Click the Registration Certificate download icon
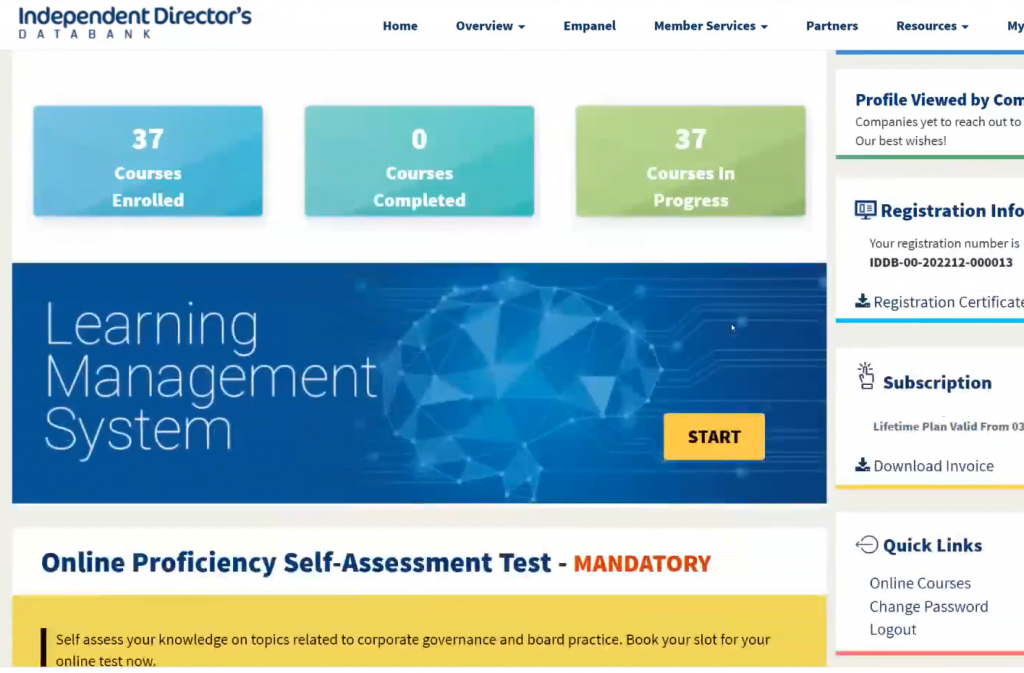Viewport: 1024px width, 673px height. [x=862, y=302]
